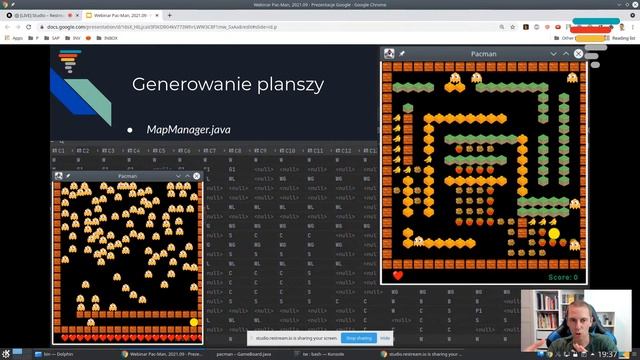Close the Restream Studio browser tab
The image size is (640, 360).
coord(77,15)
